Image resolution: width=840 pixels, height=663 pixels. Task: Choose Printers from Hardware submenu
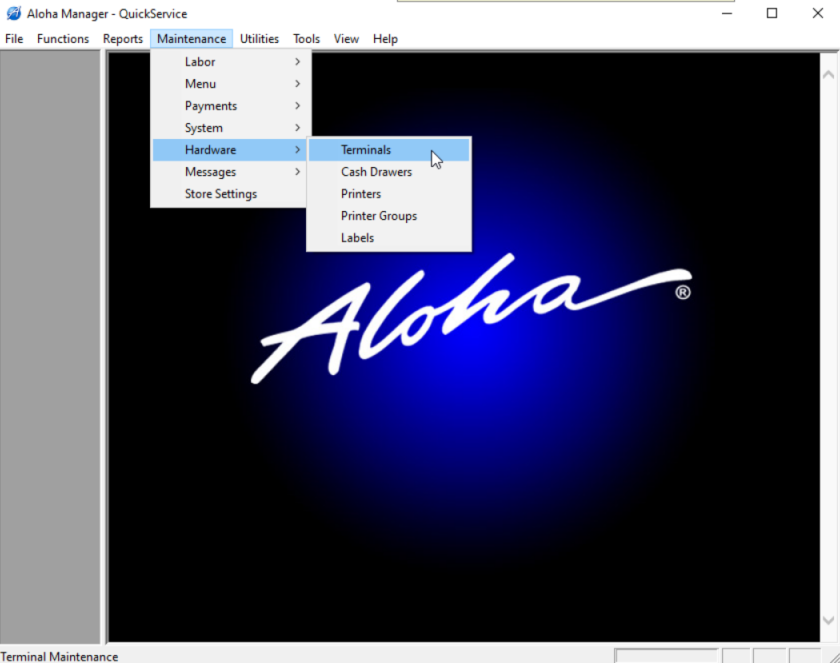(389, 194)
